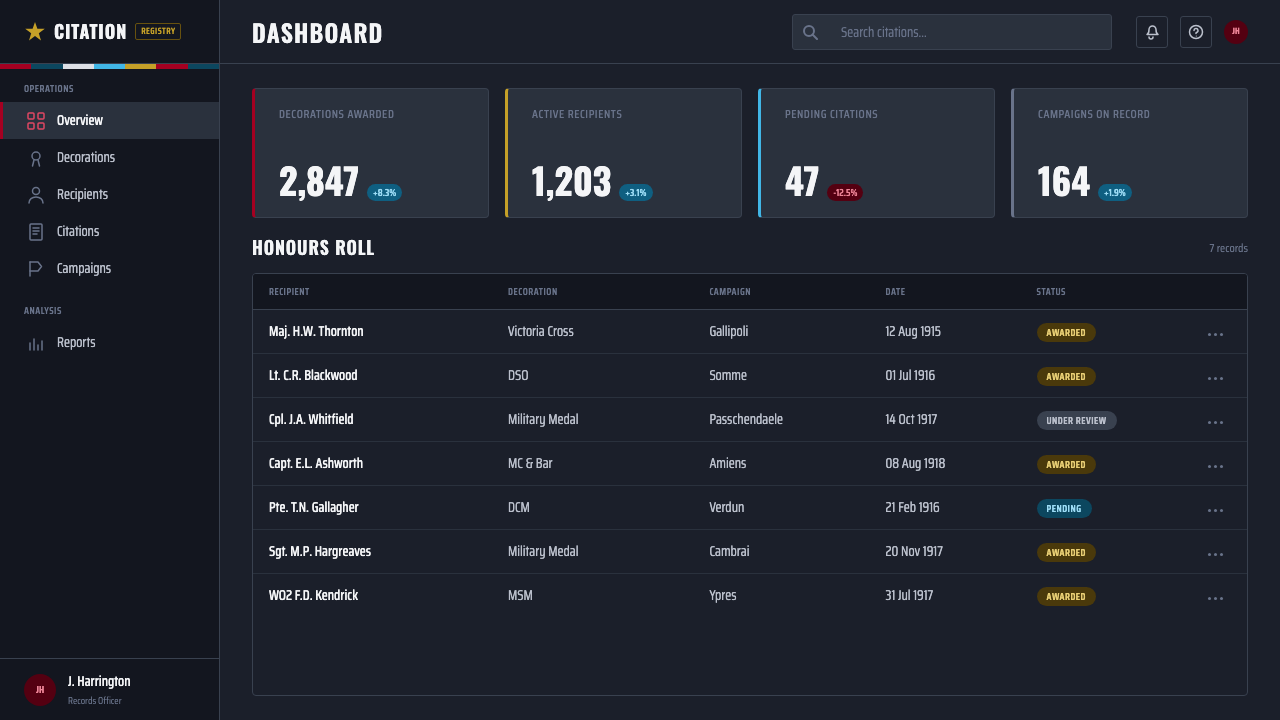The width and height of the screenshot is (1280, 720).
Task: Sort by the Date column header
Action: pyautogui.click(x=895, y=292)
